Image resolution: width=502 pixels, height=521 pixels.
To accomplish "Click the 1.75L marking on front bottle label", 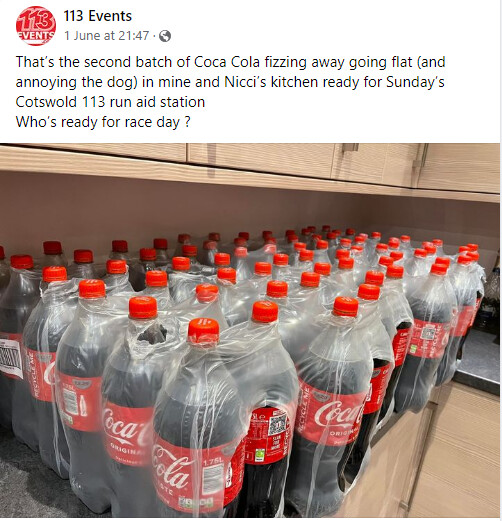I will pyautogui.click(x=212, y=463).
